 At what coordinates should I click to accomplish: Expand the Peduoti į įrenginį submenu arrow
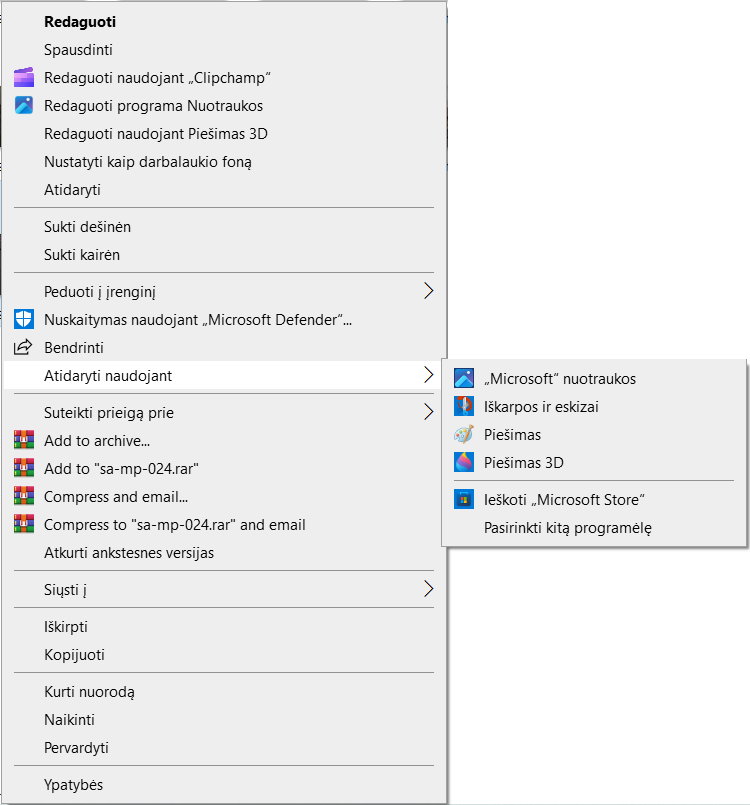point(428,292)
